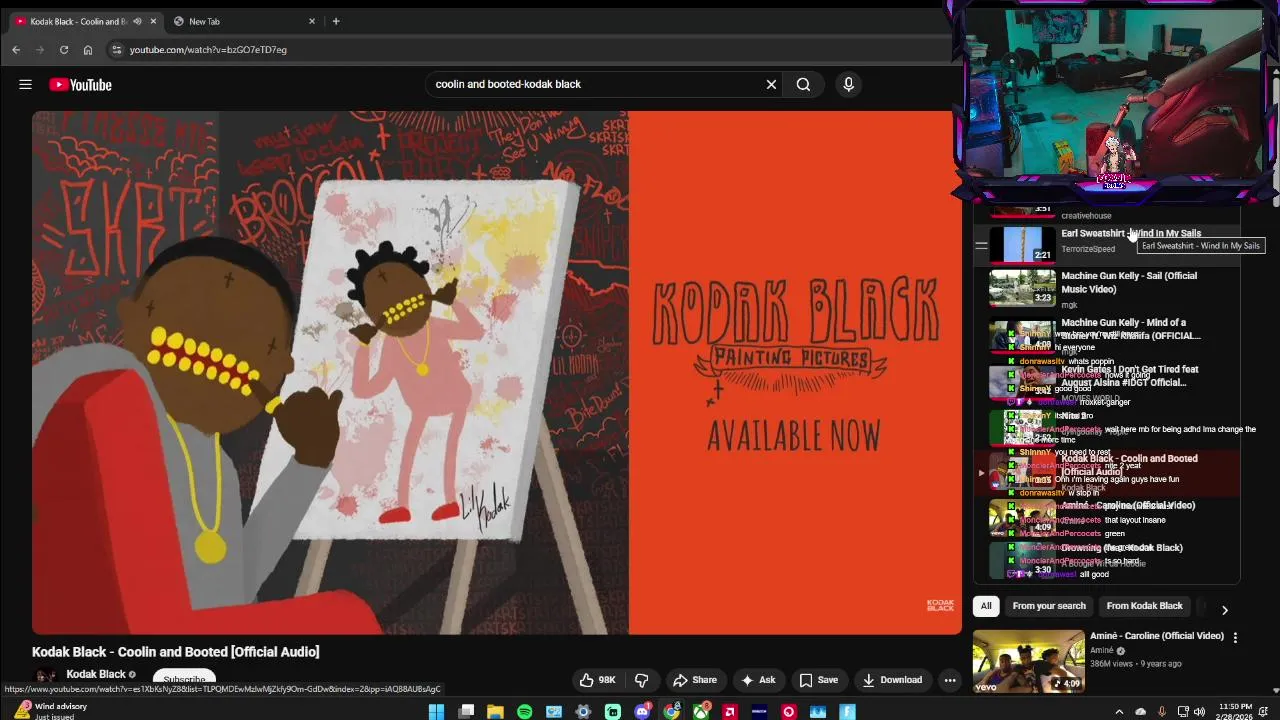The width and height of the screenshot is (1280, 720).
Task: Open more actions three-dot menu under video
Action: click(x=950, y=680)
